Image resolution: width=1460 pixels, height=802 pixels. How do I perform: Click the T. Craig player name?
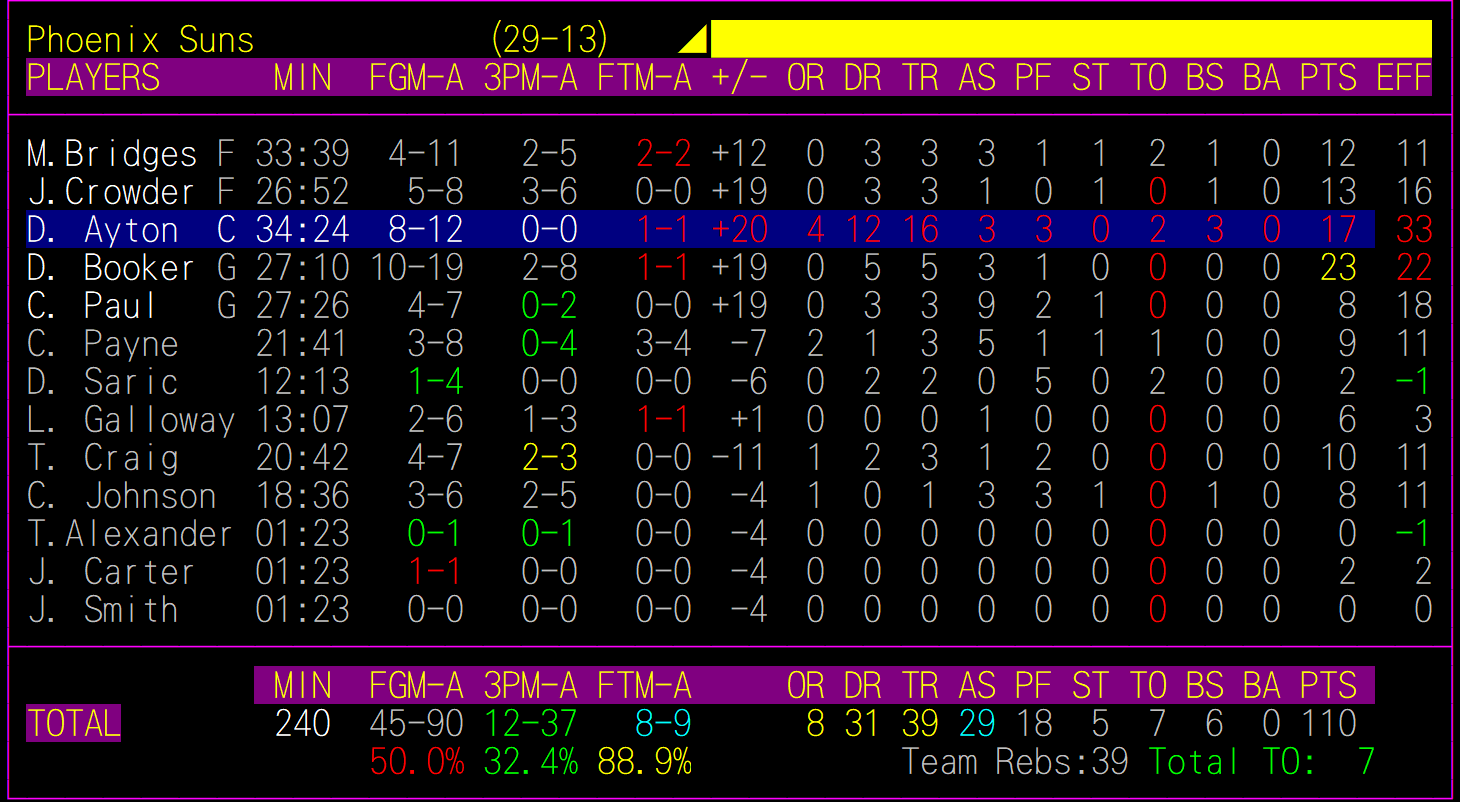click(102, 458)
